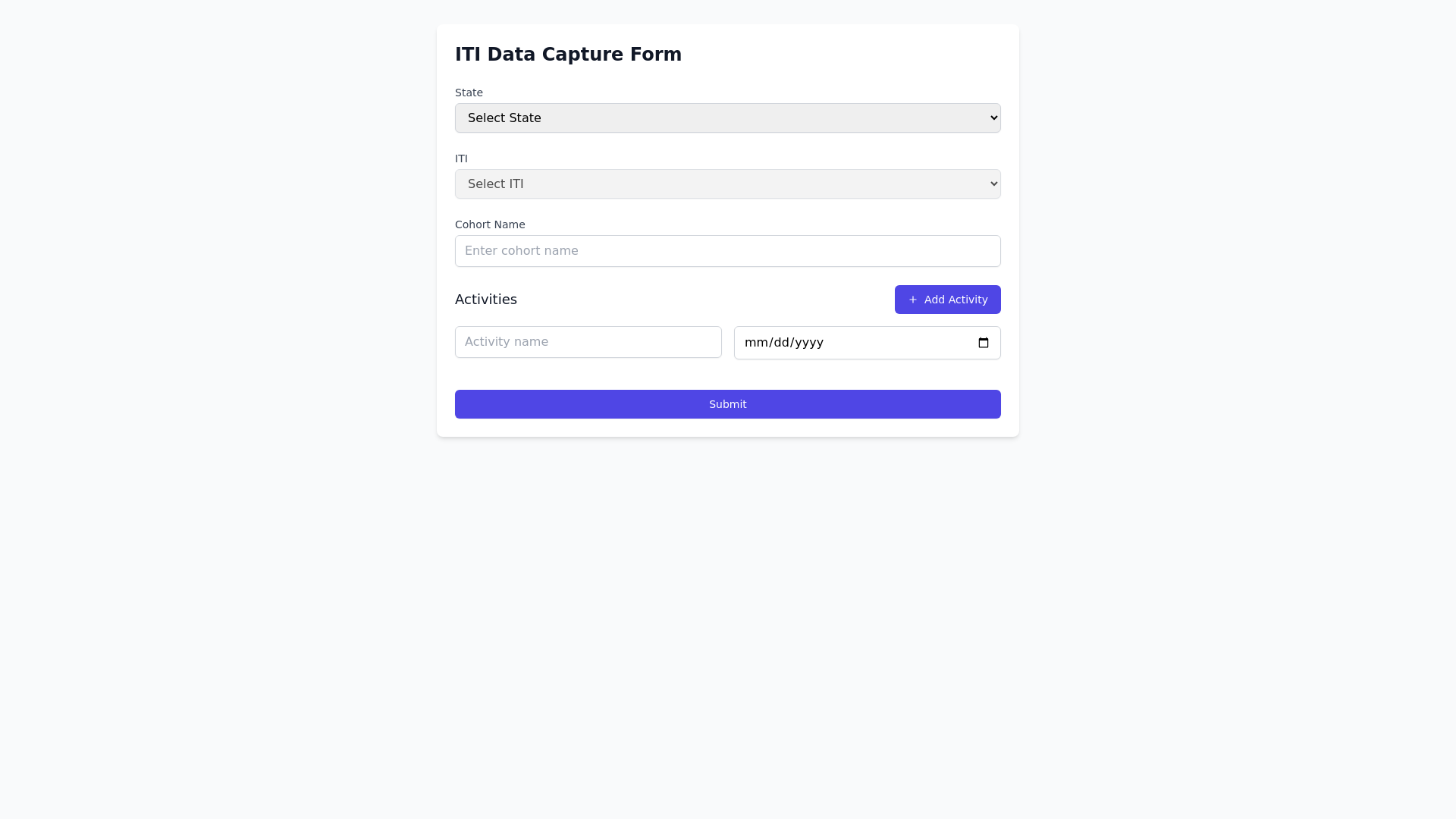The height and width of the screenshot is (819, 1456).
Task: Click the mm/dd/yyyy date field
Action: point(834,343)
